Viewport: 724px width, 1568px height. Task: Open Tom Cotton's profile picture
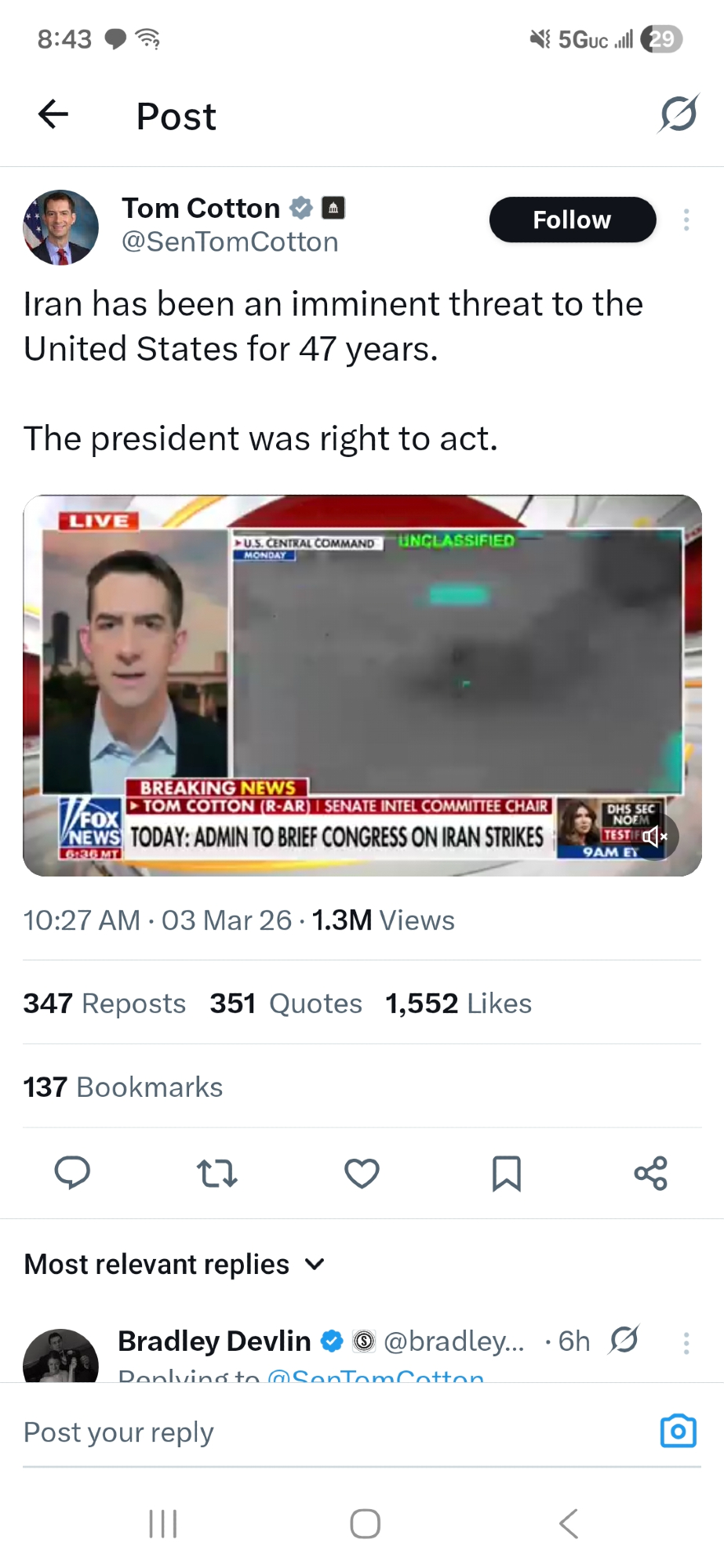pos(61,227)
